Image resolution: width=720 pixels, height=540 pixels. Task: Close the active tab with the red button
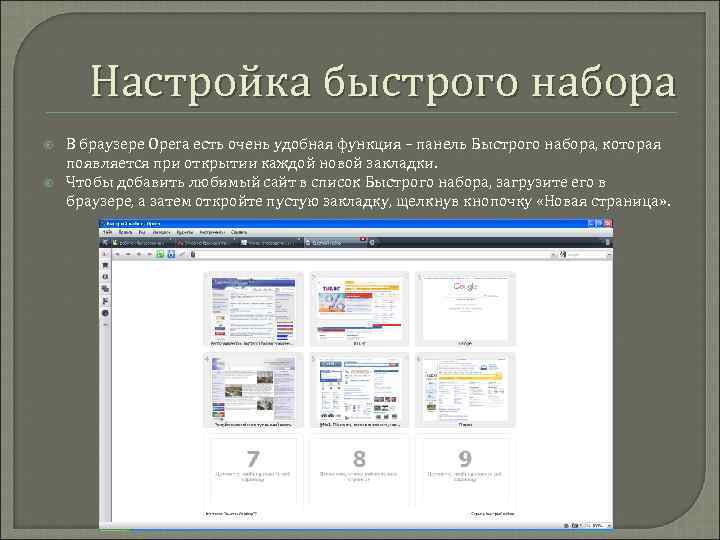363,238
